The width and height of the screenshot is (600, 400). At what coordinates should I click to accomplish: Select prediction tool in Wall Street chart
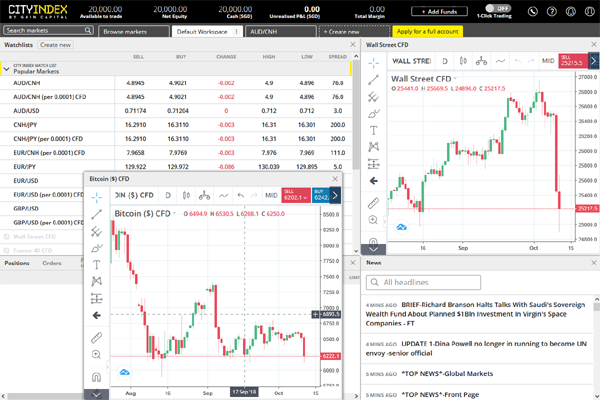point(373,164)
